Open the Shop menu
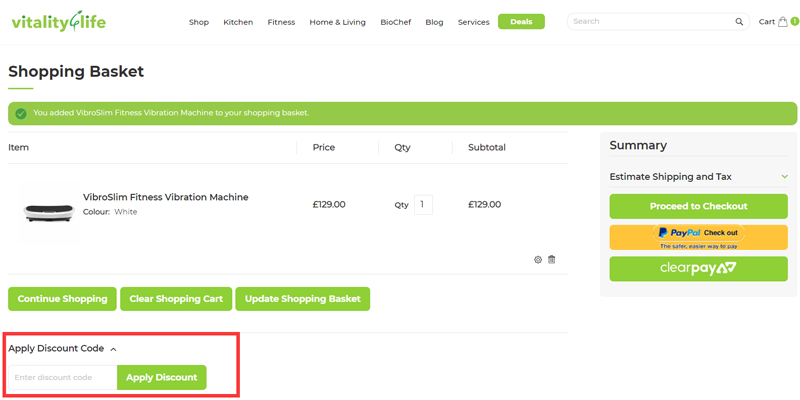800x400 pixels. (x=199, y=22)
